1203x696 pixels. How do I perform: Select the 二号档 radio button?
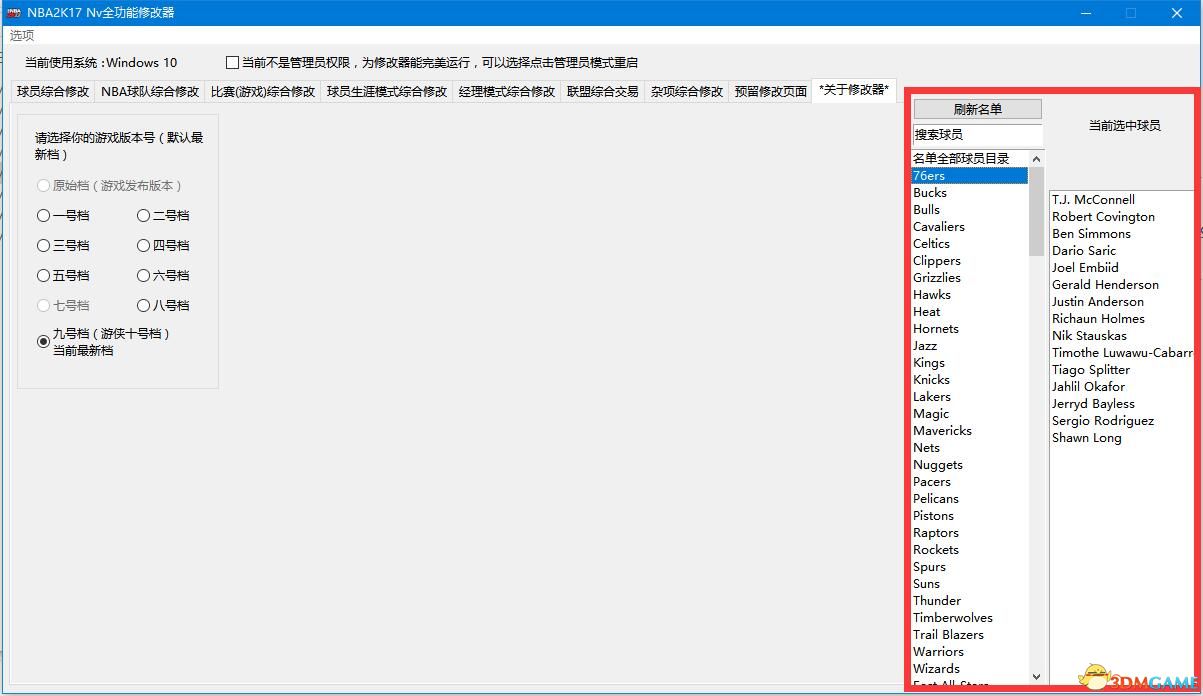pos(143,216)
